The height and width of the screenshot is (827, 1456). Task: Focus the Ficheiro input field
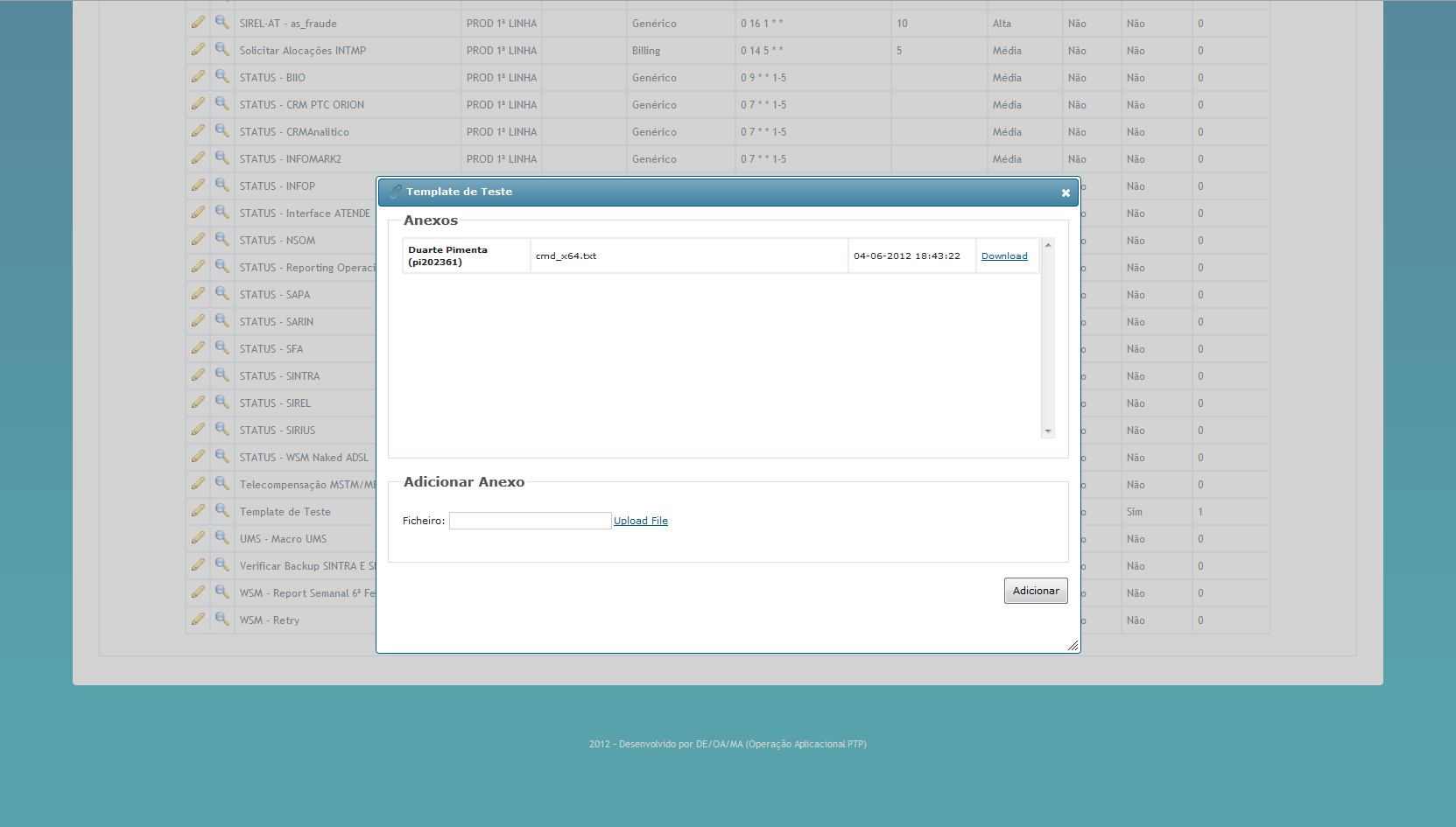click(530, 521)
